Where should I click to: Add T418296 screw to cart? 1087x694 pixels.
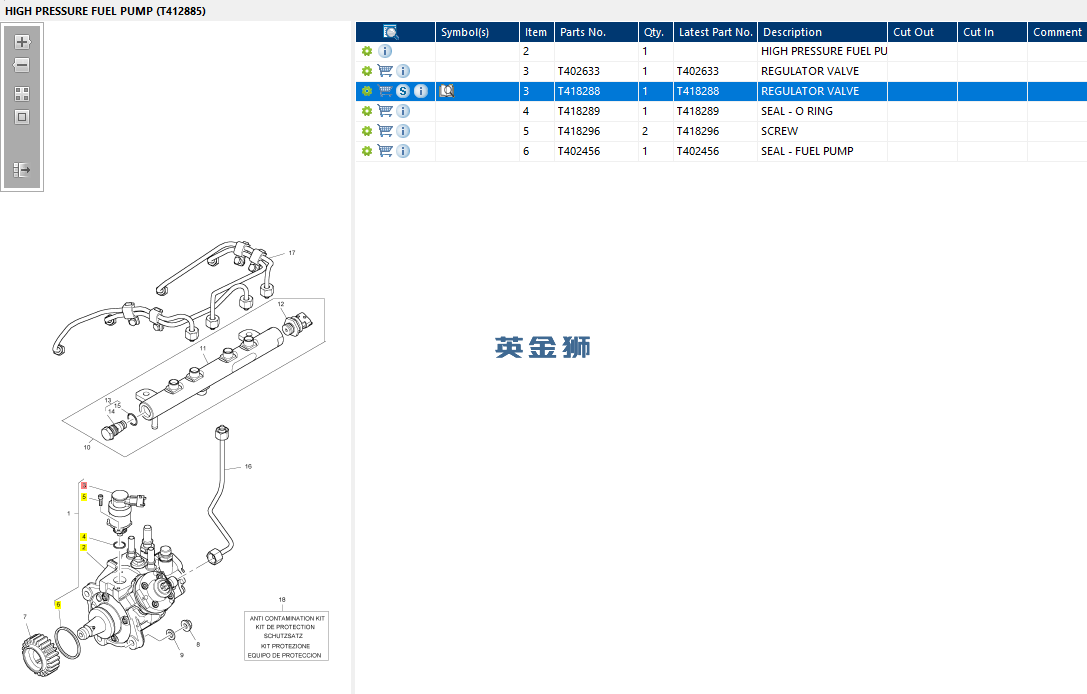pos(385,131)
